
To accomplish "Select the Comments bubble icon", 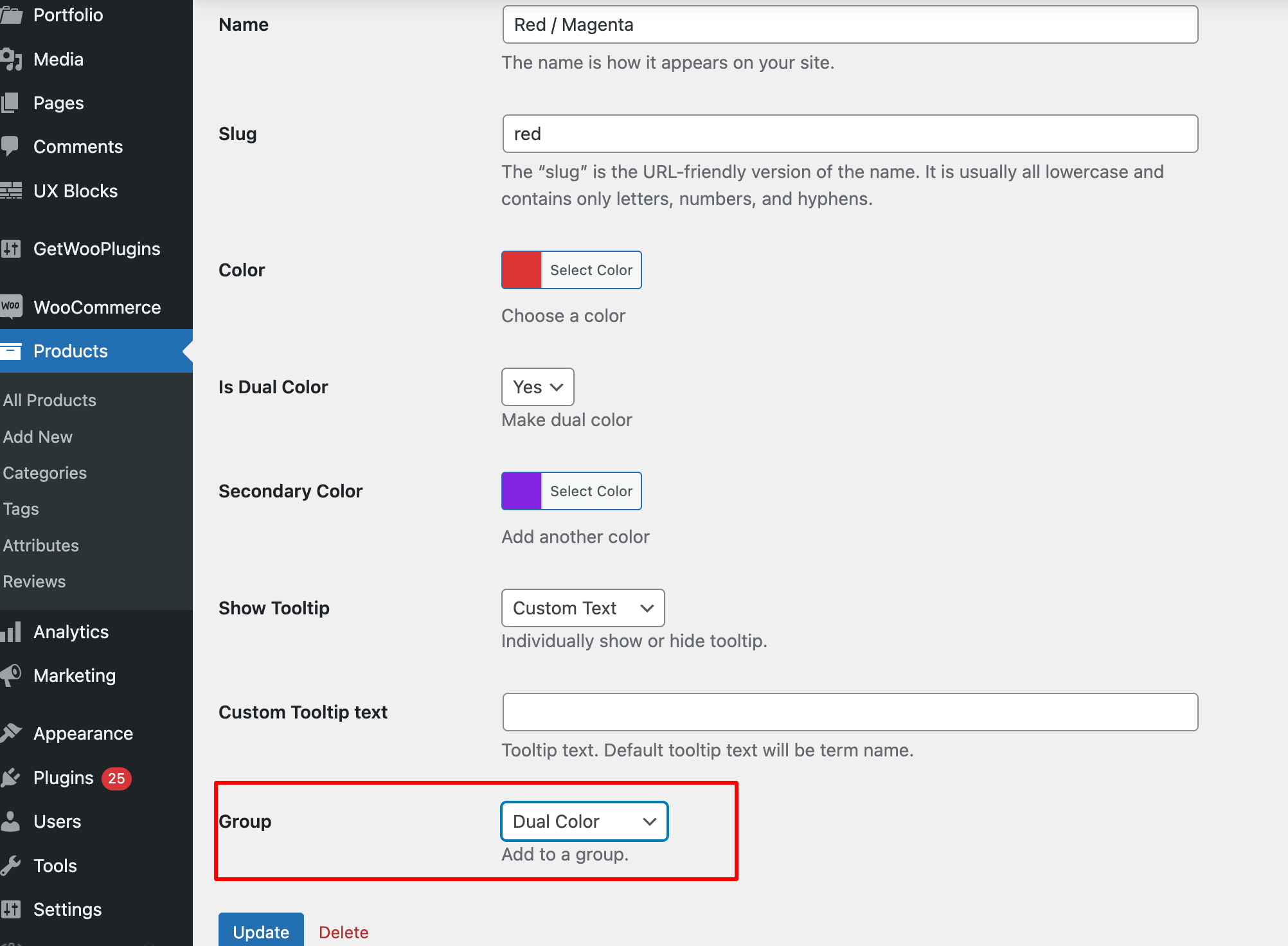I will point(12,146).
